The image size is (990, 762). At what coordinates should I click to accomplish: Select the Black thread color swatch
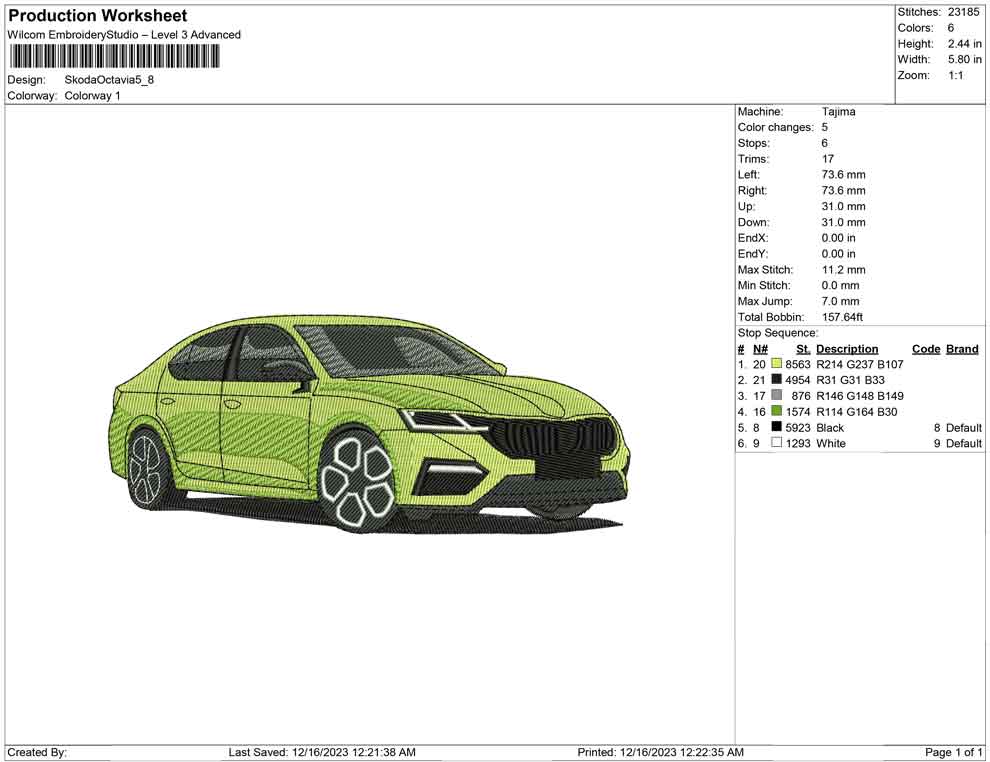[x=776, y=427]
